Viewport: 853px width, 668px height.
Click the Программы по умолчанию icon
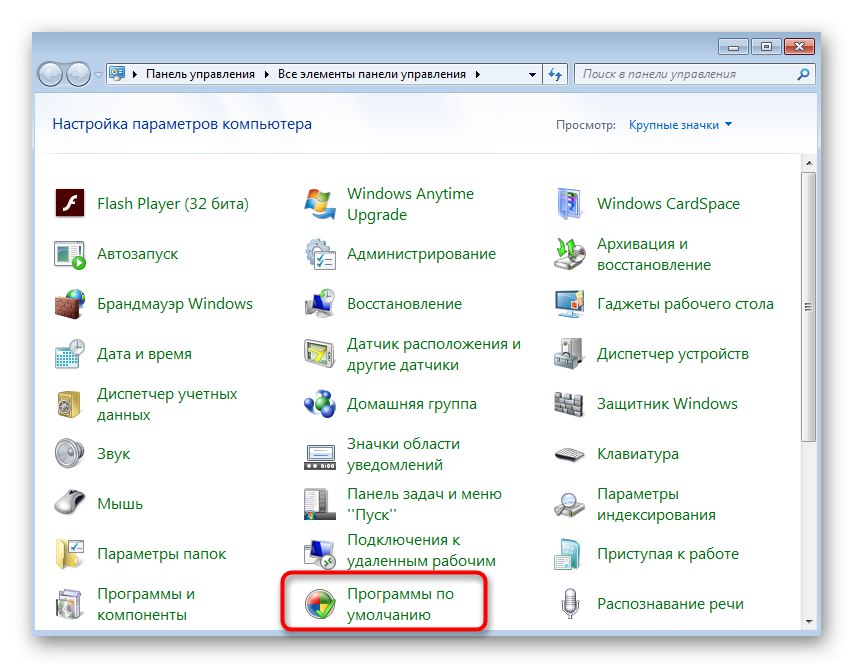[320, 604]
